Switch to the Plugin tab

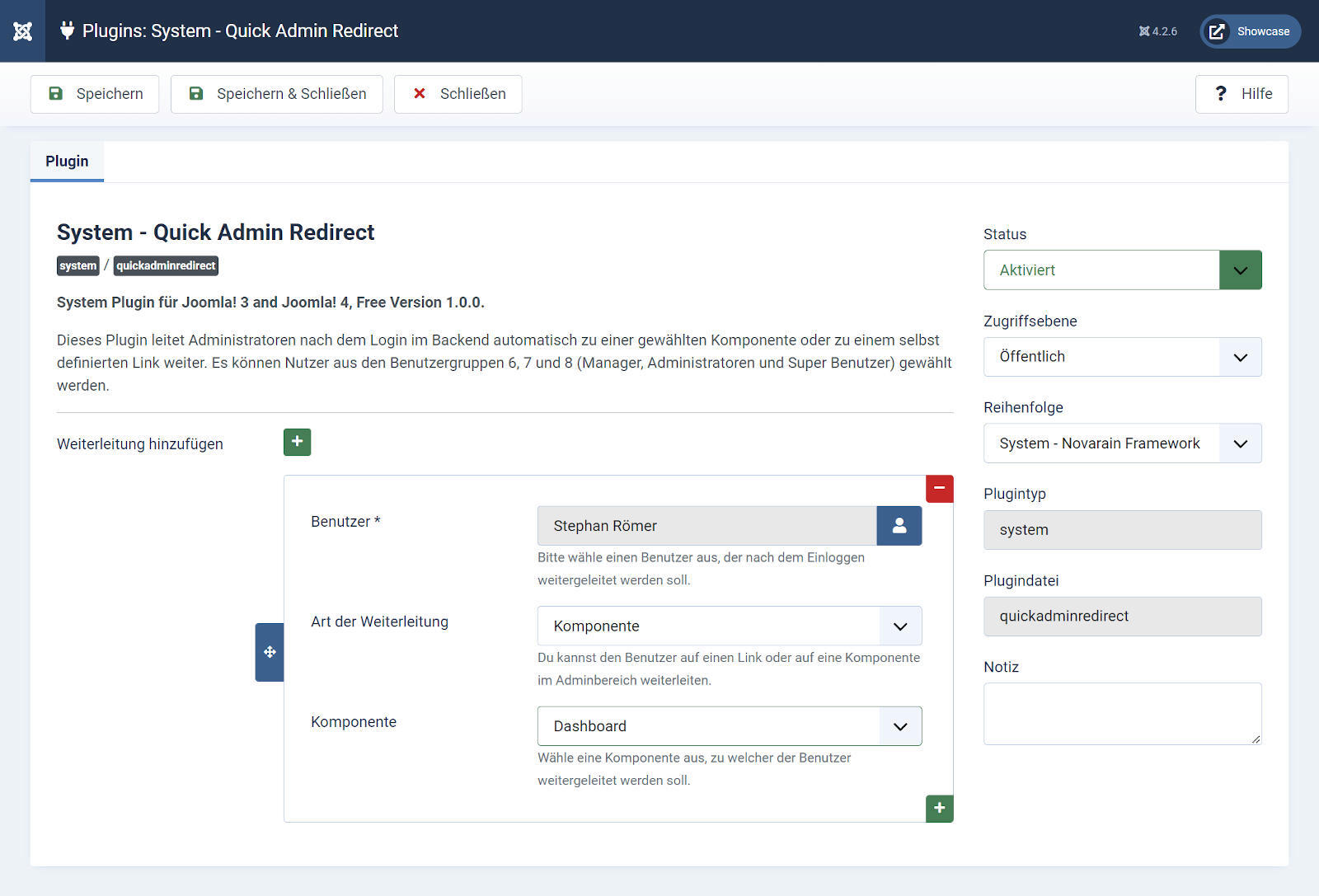click(67, 161)
